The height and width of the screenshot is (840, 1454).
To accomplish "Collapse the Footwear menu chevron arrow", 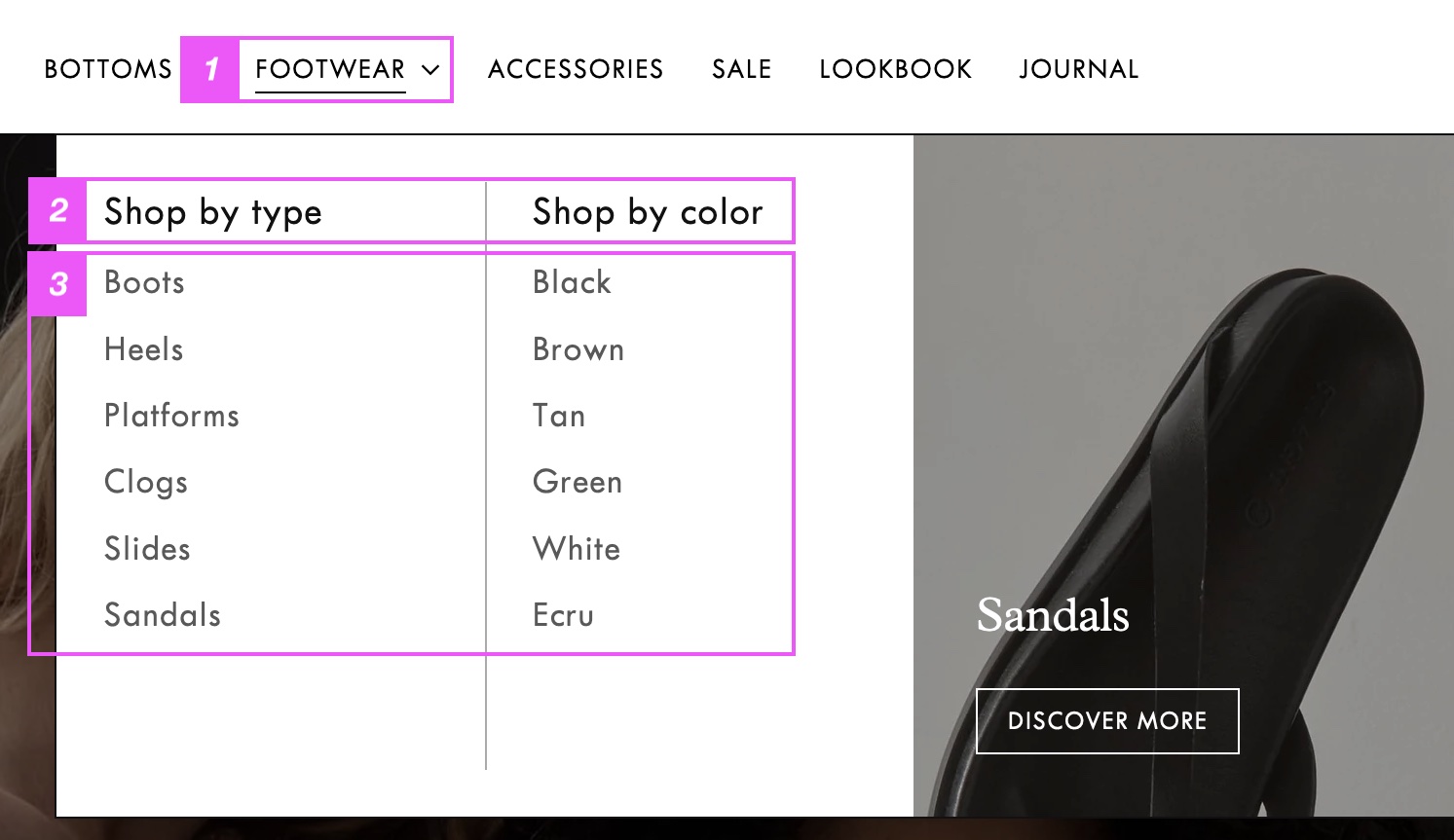I will [430, 70].
